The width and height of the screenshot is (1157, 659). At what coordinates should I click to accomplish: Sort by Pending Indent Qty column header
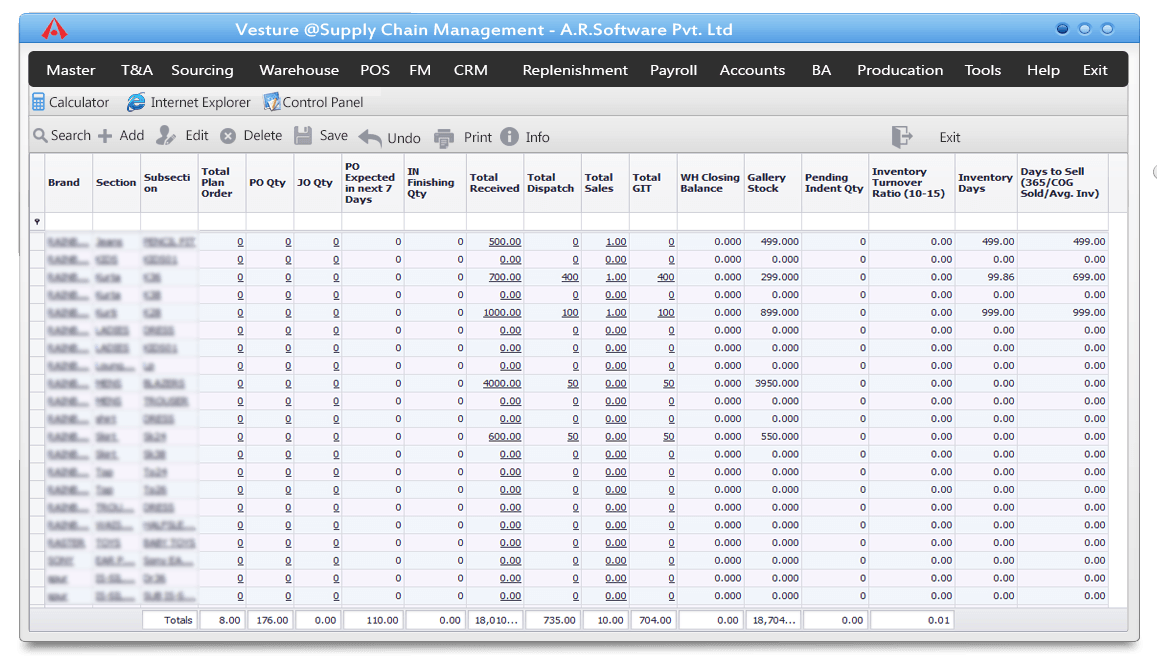coord(834,183)
